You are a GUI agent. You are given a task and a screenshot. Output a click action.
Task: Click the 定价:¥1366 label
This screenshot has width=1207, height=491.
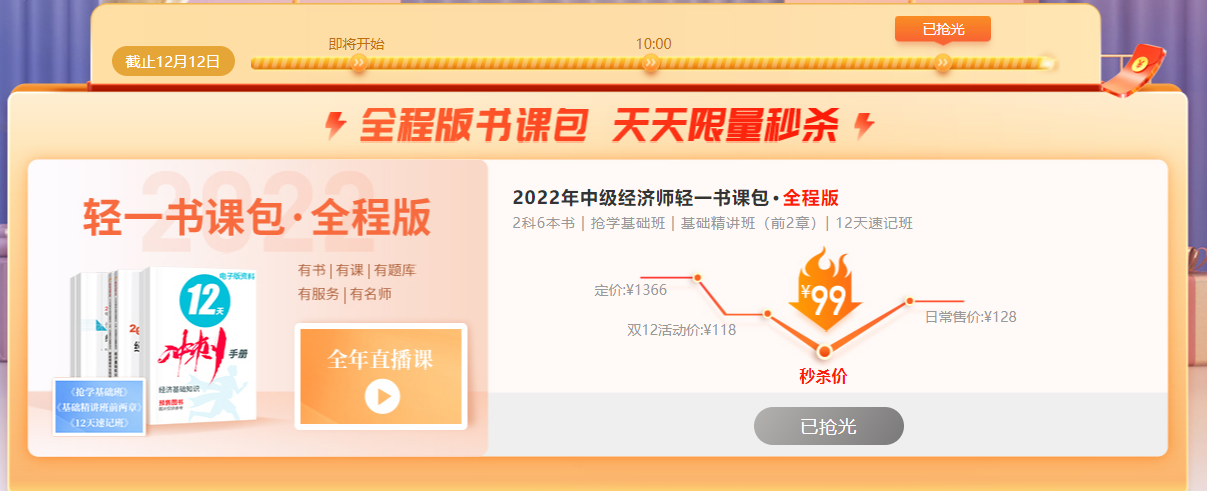631,290
